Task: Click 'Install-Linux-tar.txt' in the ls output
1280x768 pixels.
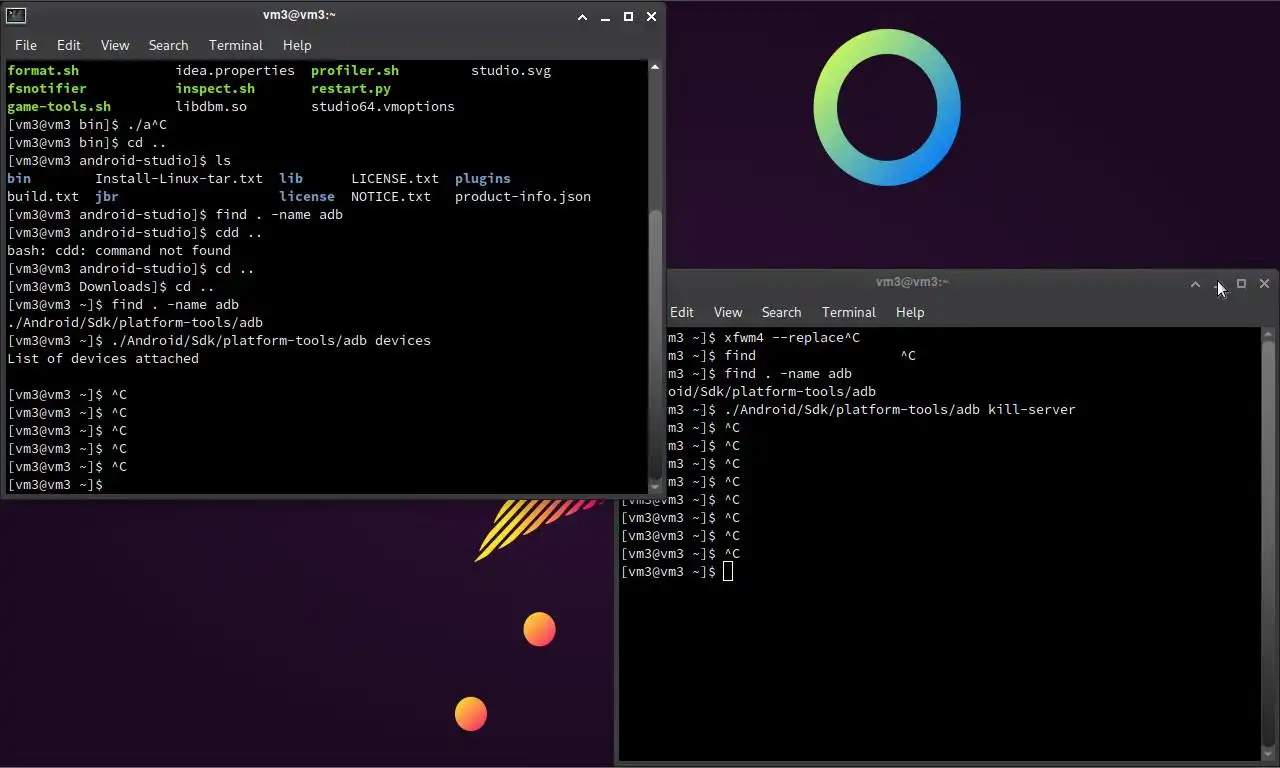Action: pos(179,178)
